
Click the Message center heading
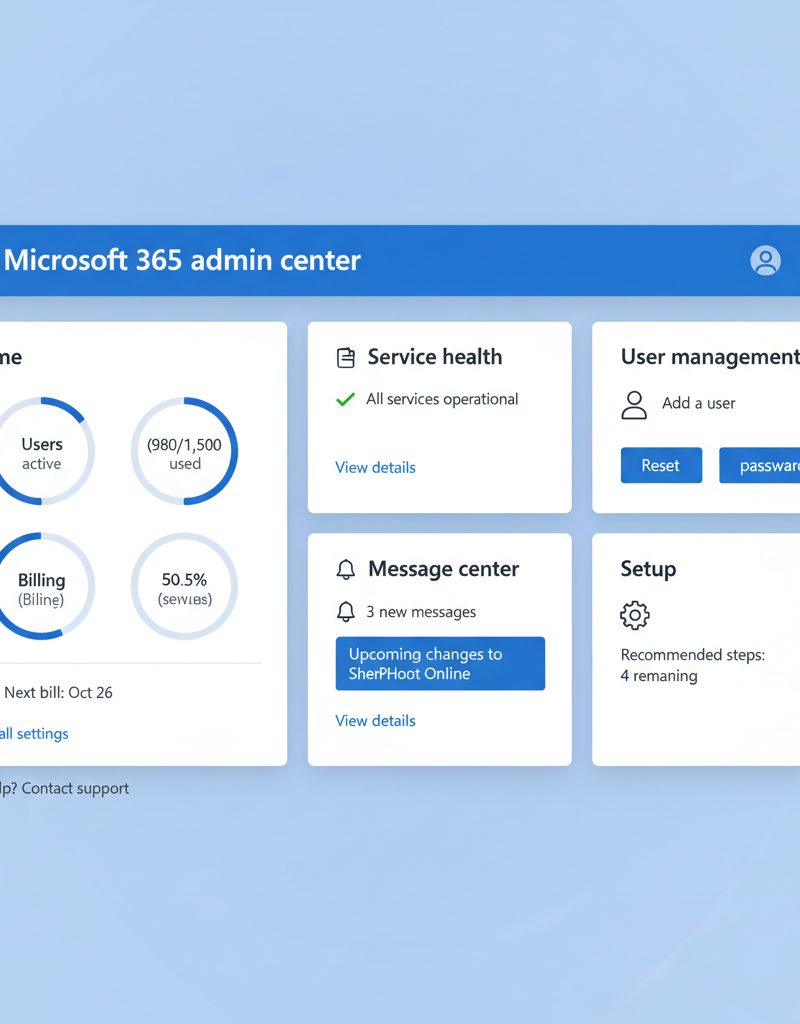point(443,569)
